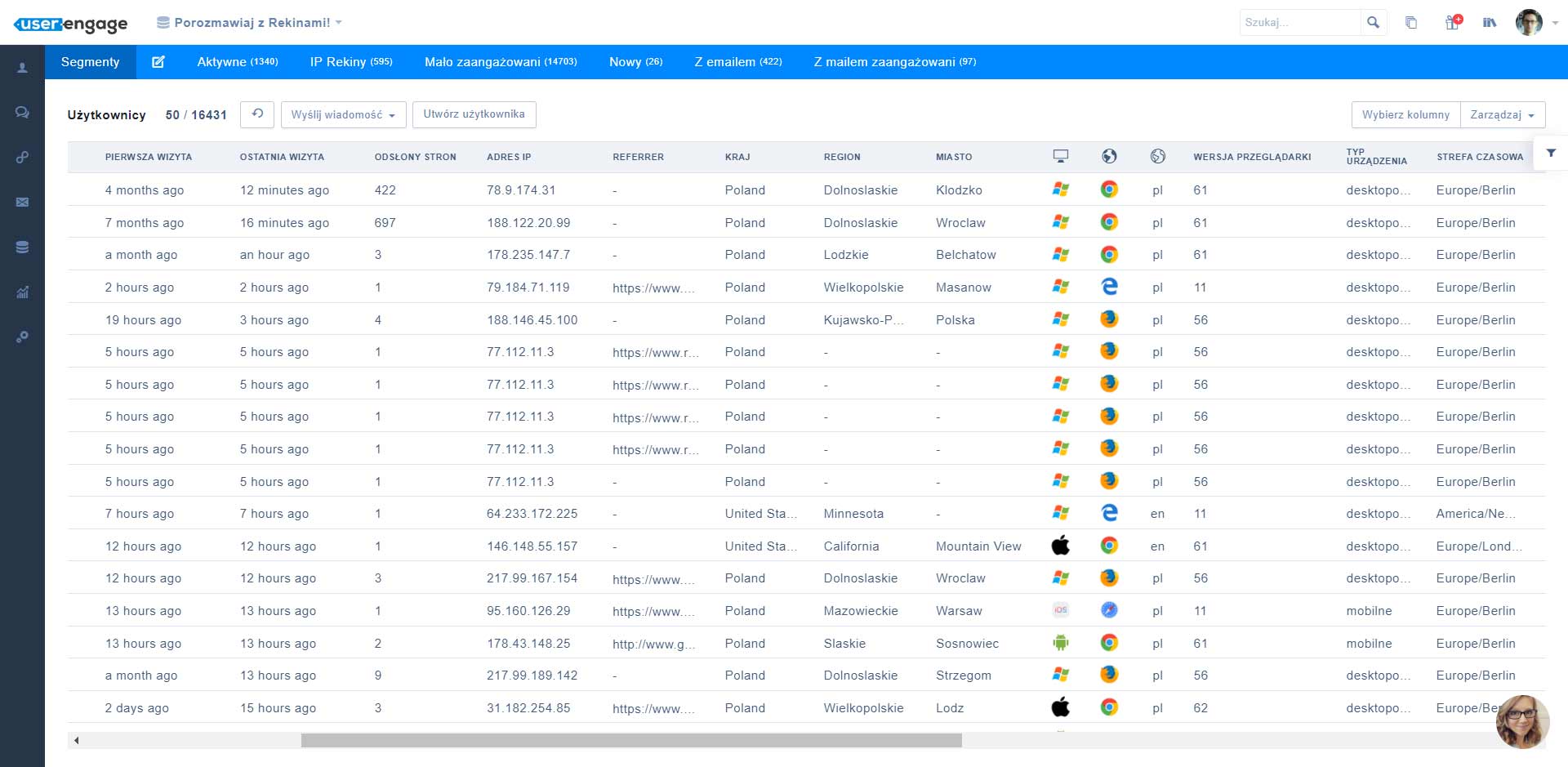Open the users icon in left sidebar

pos(22,68)
